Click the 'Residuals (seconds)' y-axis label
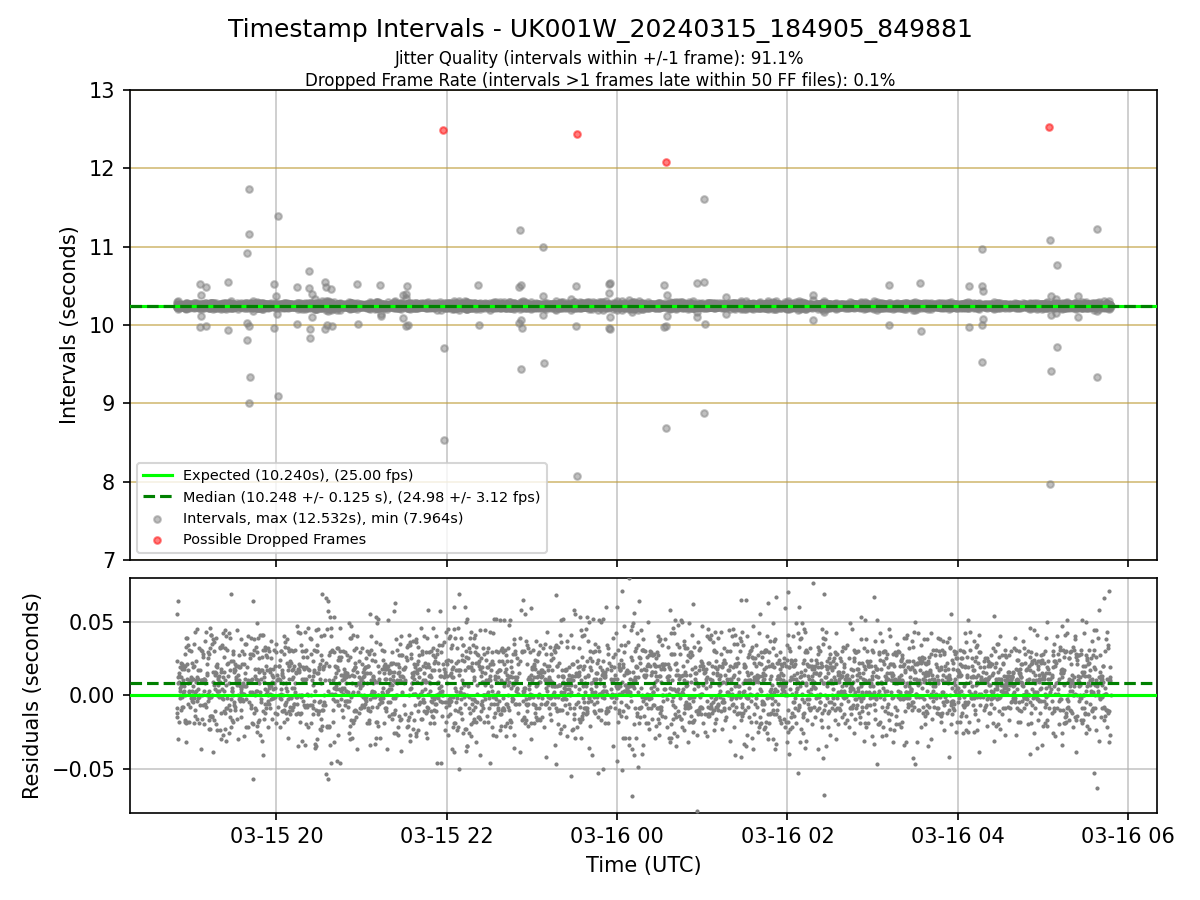1200x900 pixels. pos(31,696)
